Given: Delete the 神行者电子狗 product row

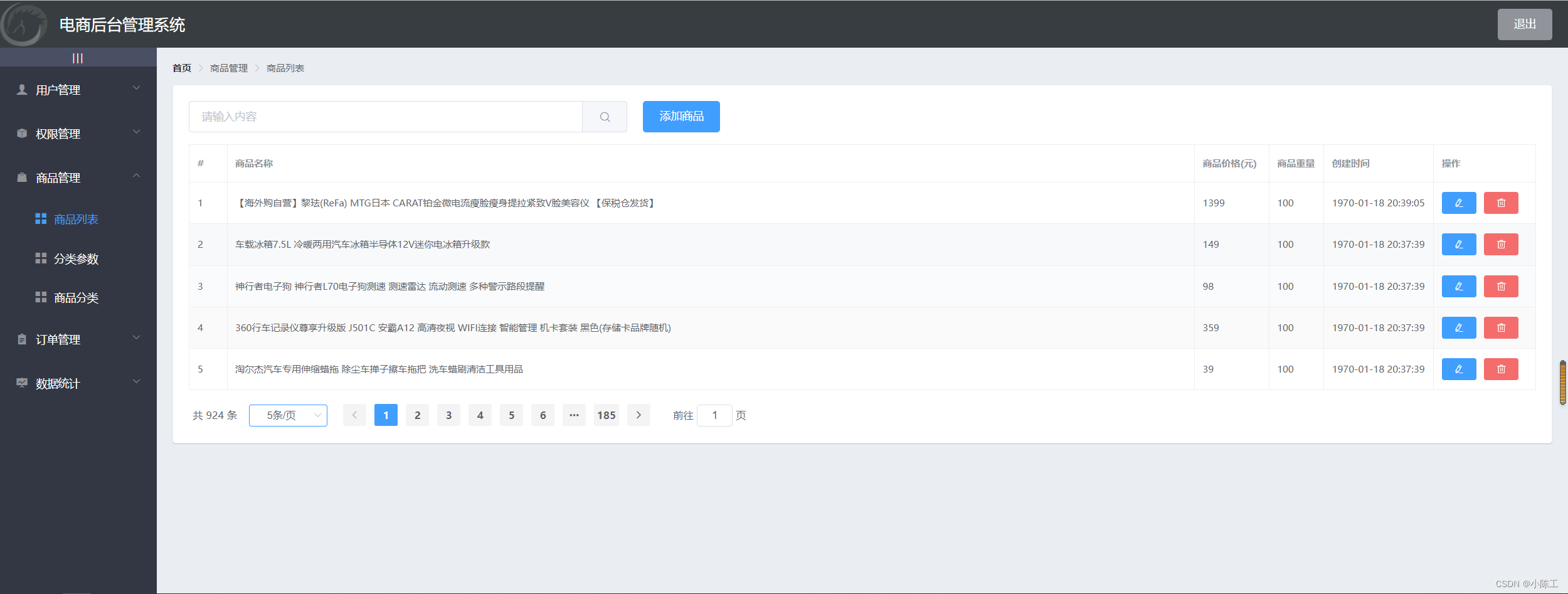Looking at the screenshot, I should [x=1501, y=287].
